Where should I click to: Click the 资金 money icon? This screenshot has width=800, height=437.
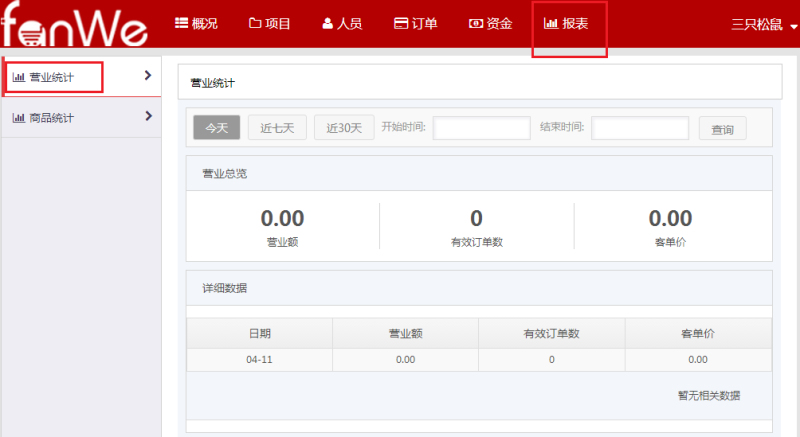tap(475, 23)
